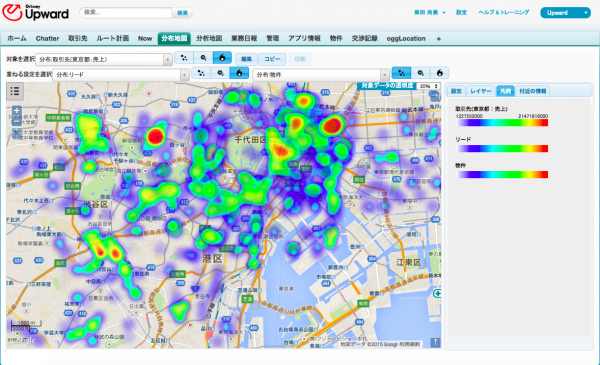Adjust the 20% transparency stepper

click(428, 86)
